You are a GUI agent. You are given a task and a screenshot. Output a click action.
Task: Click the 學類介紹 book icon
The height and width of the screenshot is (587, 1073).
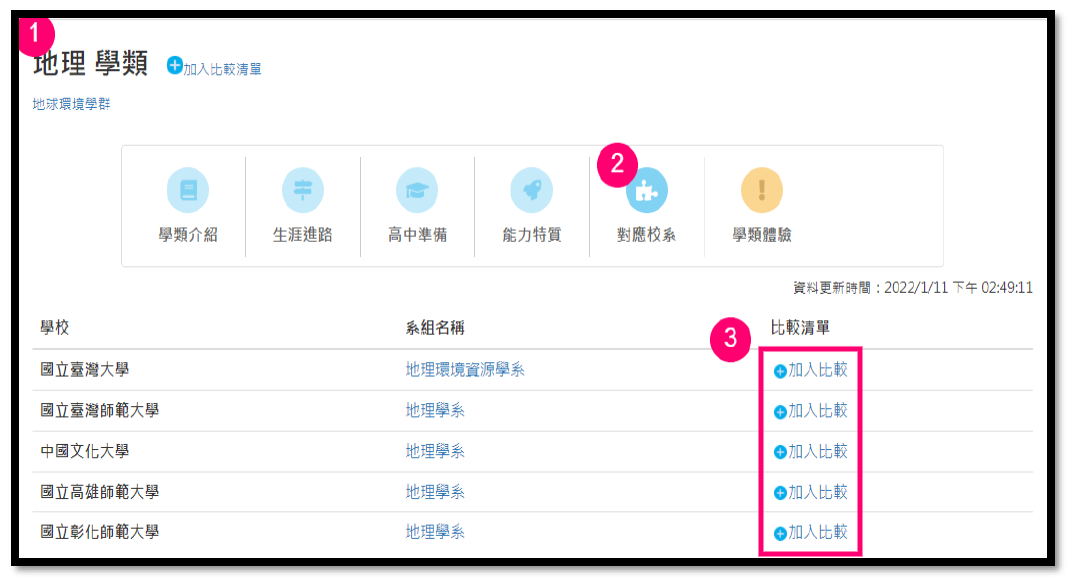(188, 190)
